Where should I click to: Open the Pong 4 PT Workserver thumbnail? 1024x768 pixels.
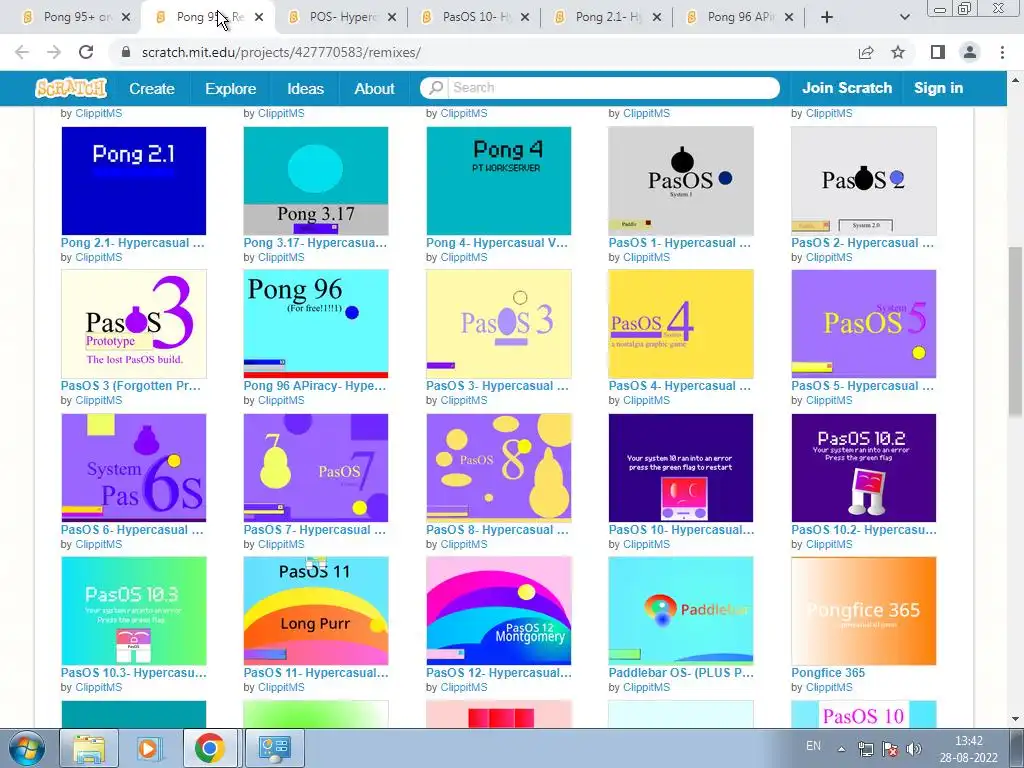(x=498, y=181)
